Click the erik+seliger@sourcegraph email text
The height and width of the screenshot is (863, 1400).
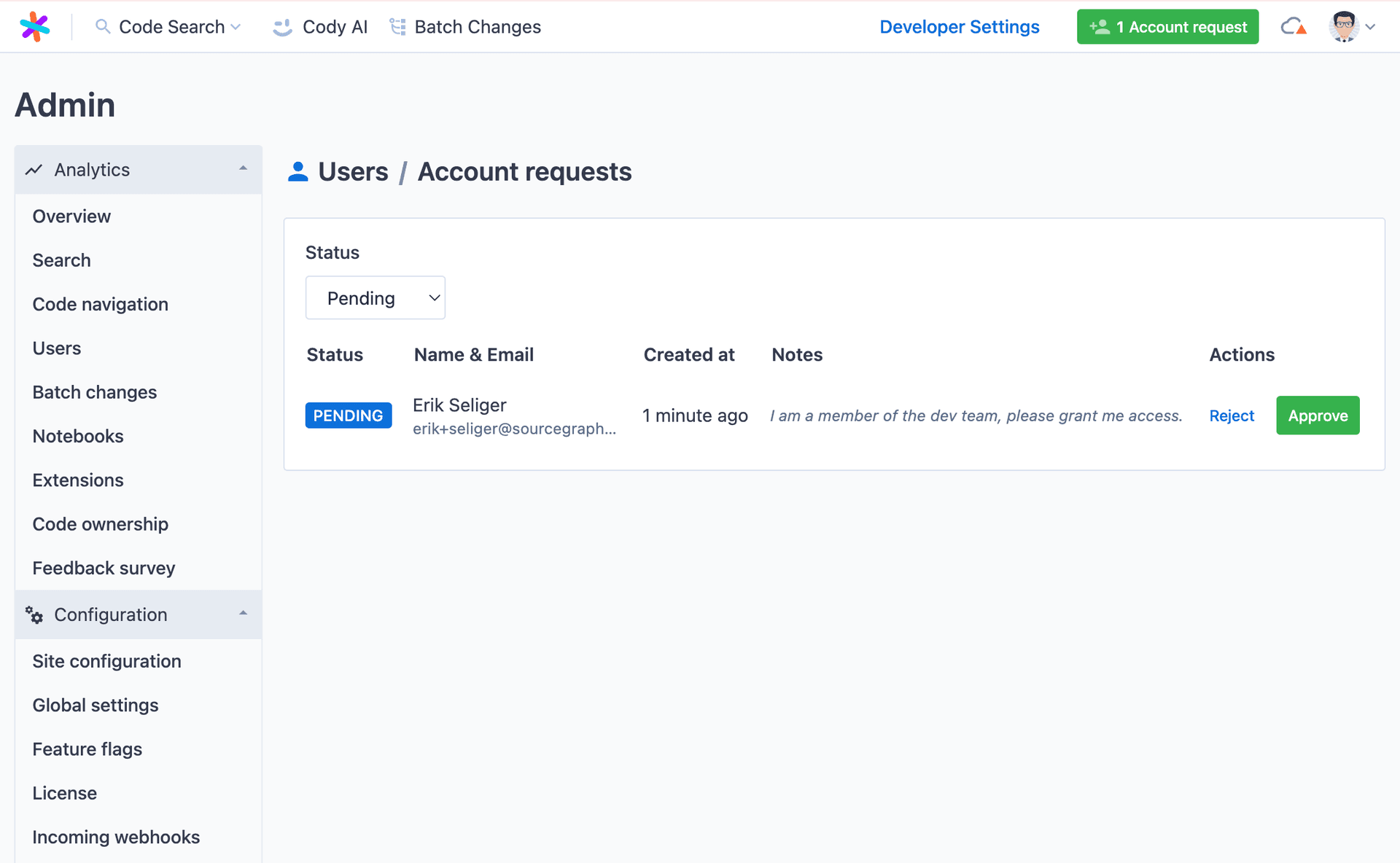[515, 429]
